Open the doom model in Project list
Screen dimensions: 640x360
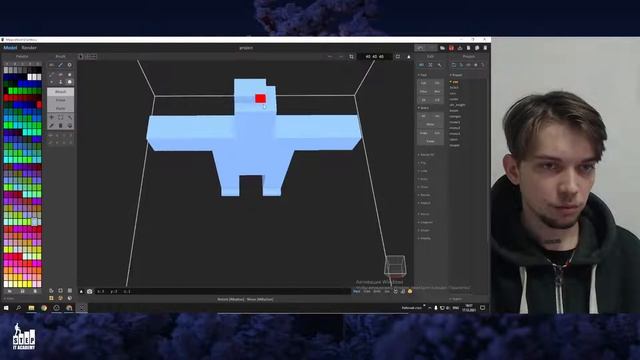tap(454, 111)
